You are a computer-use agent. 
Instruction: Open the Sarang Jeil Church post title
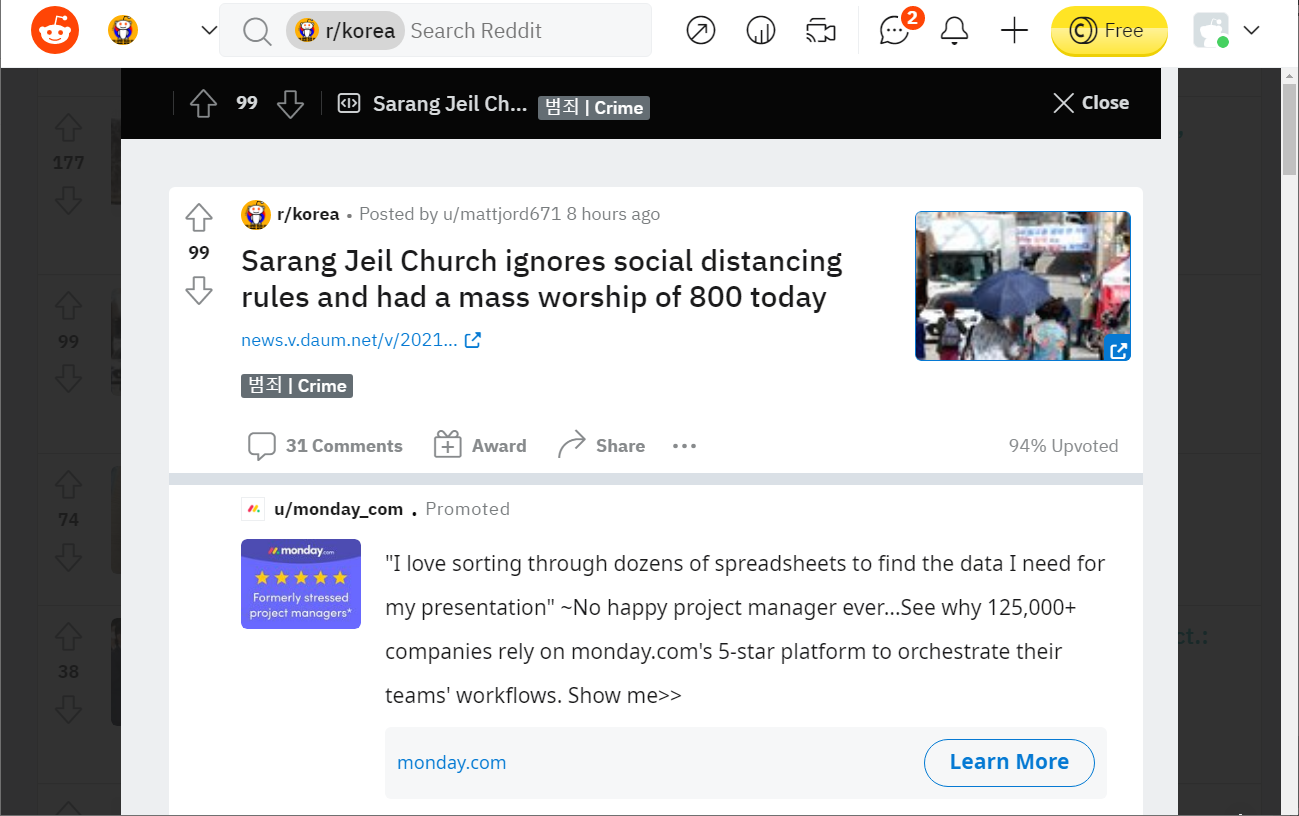pyautogui.click(x=542, y=279)
